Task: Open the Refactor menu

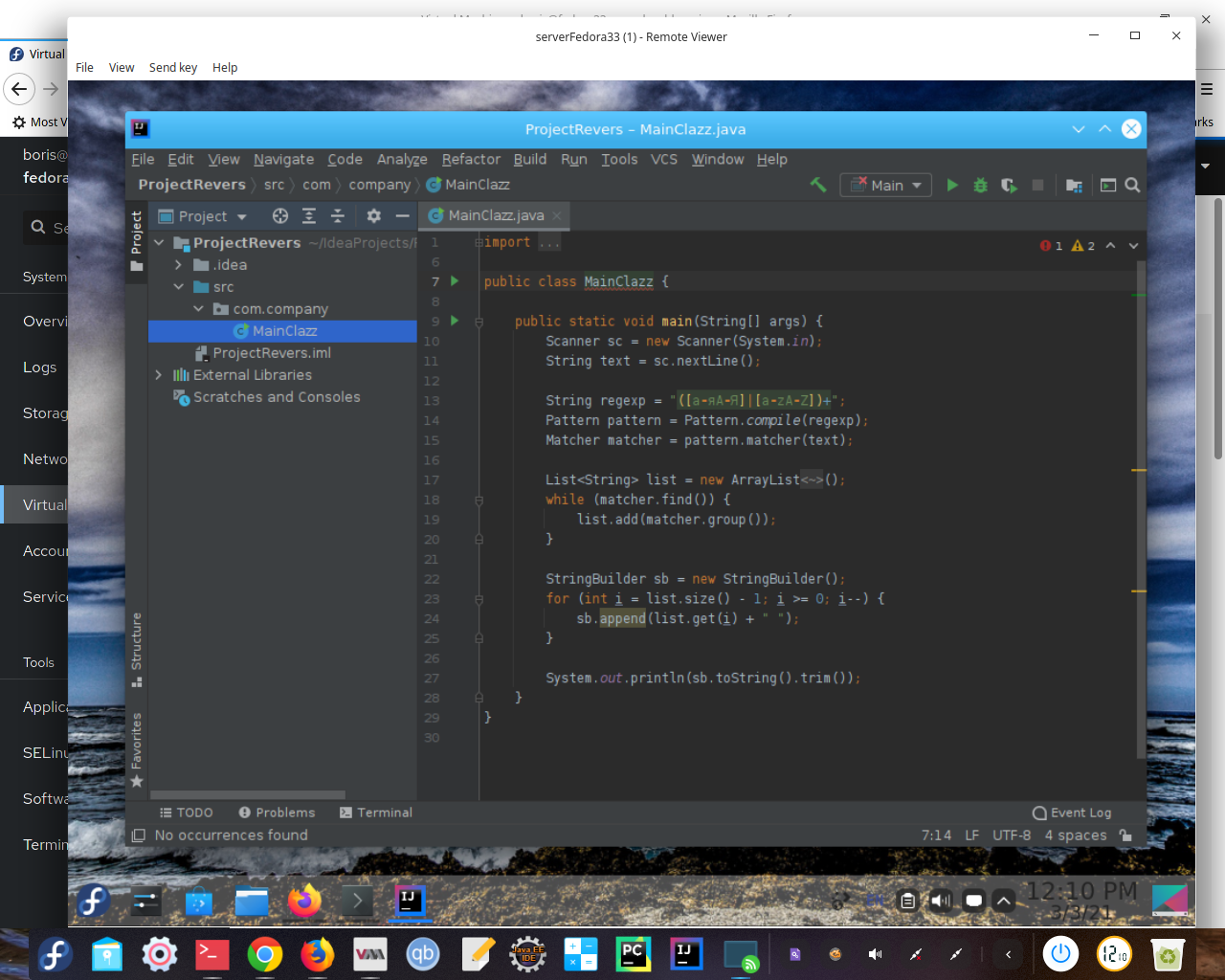Action: coord(470,160)
